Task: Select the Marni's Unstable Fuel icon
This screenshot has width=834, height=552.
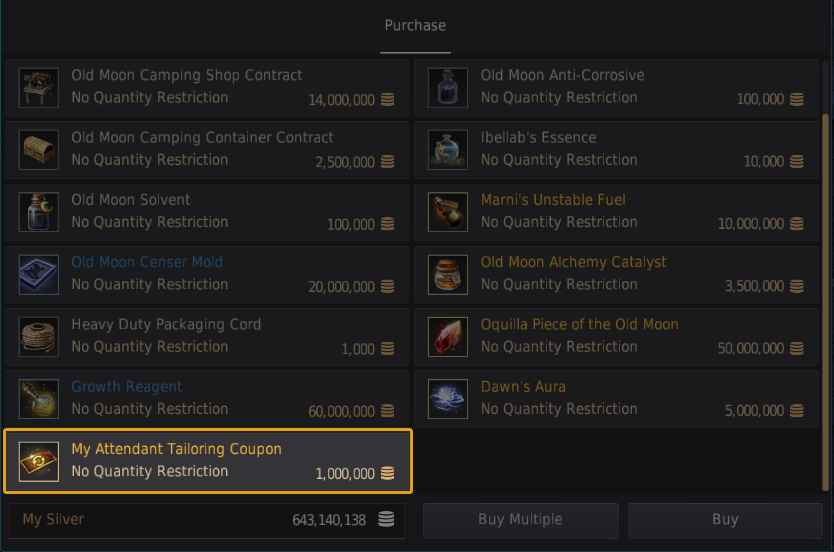Action: tap(448, 212)
